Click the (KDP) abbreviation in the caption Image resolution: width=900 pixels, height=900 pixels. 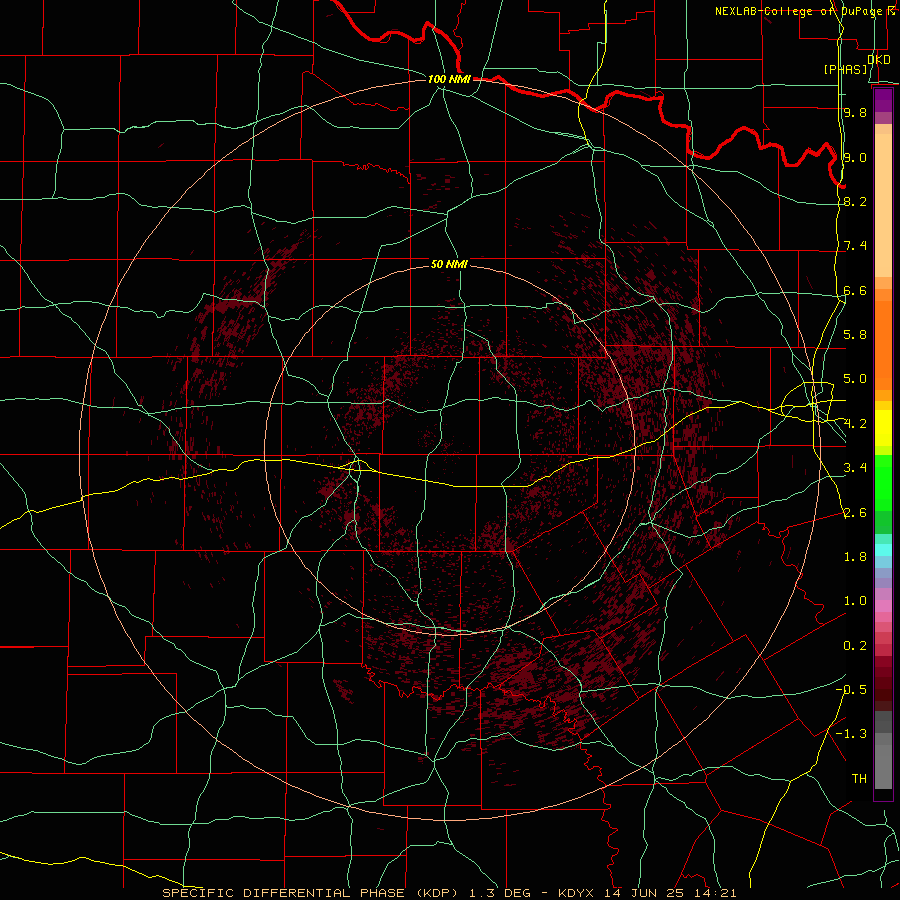click(x=435, y=893)
